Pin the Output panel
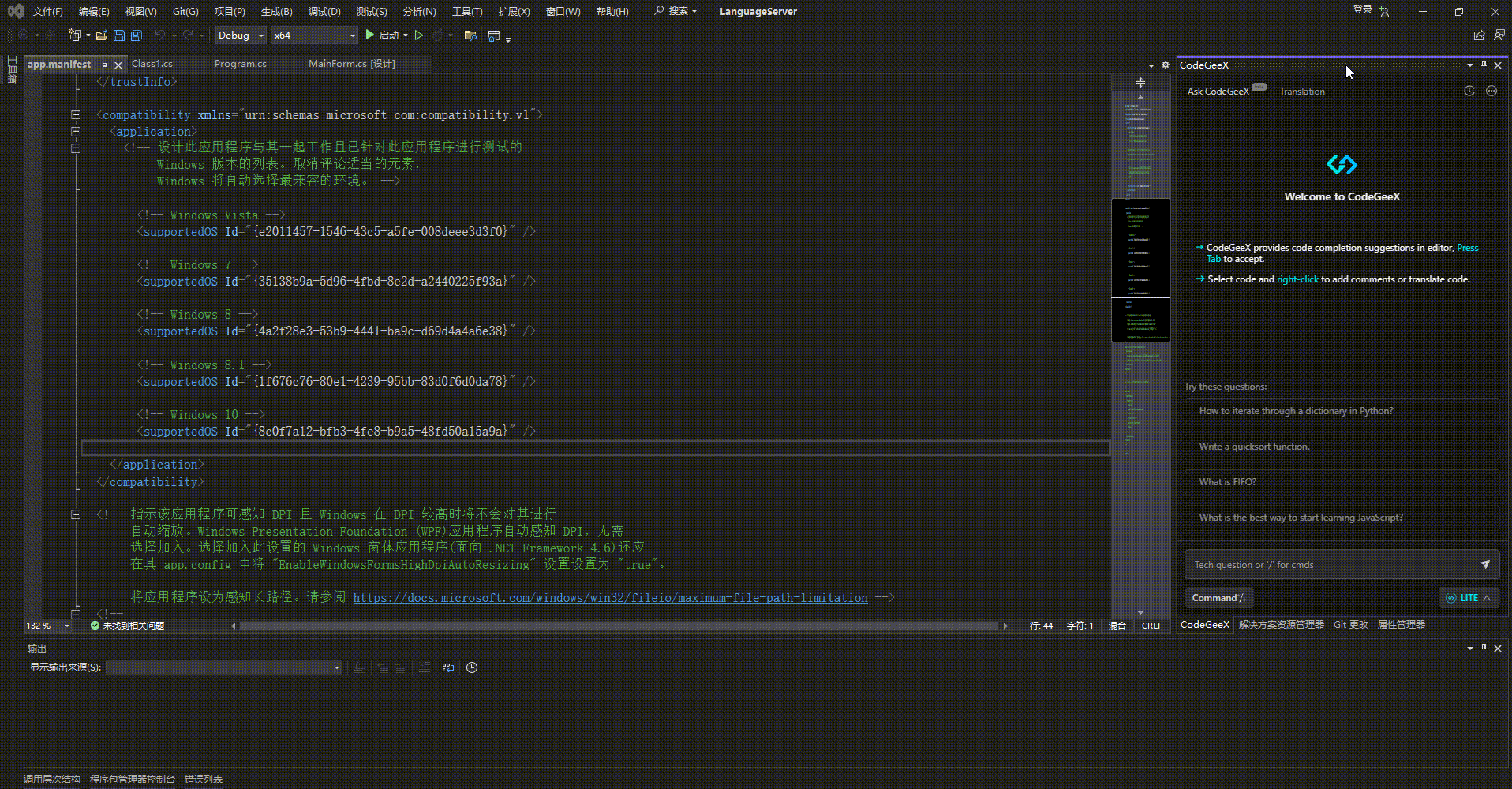 pyautogui.click(x=1484, y=648)
